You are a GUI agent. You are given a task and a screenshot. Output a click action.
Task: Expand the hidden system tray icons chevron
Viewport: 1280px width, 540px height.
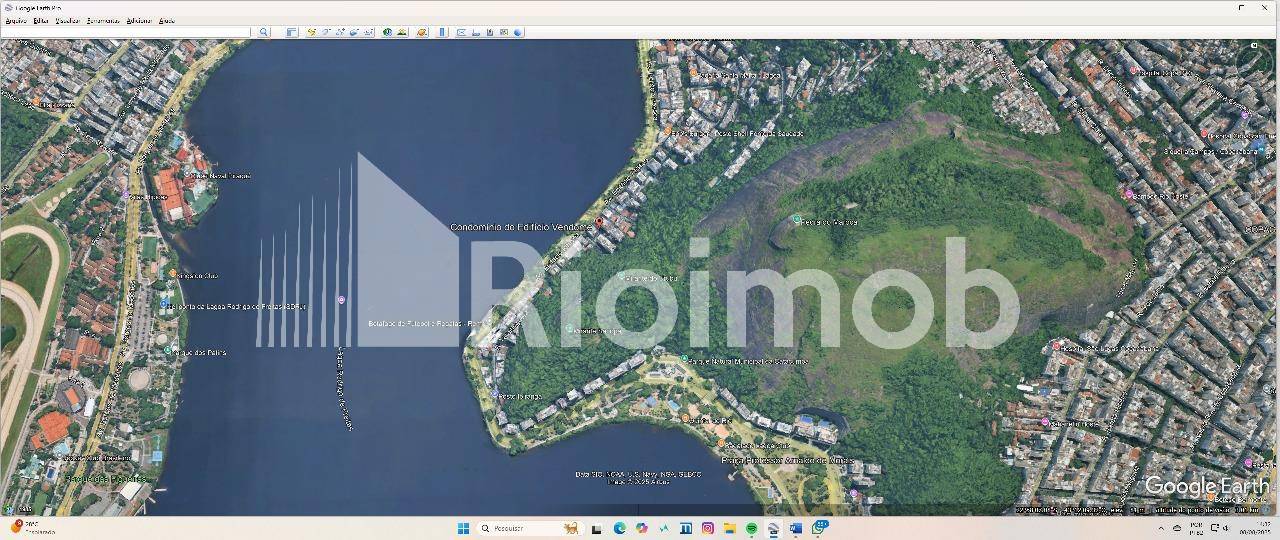pos(1161,528)
